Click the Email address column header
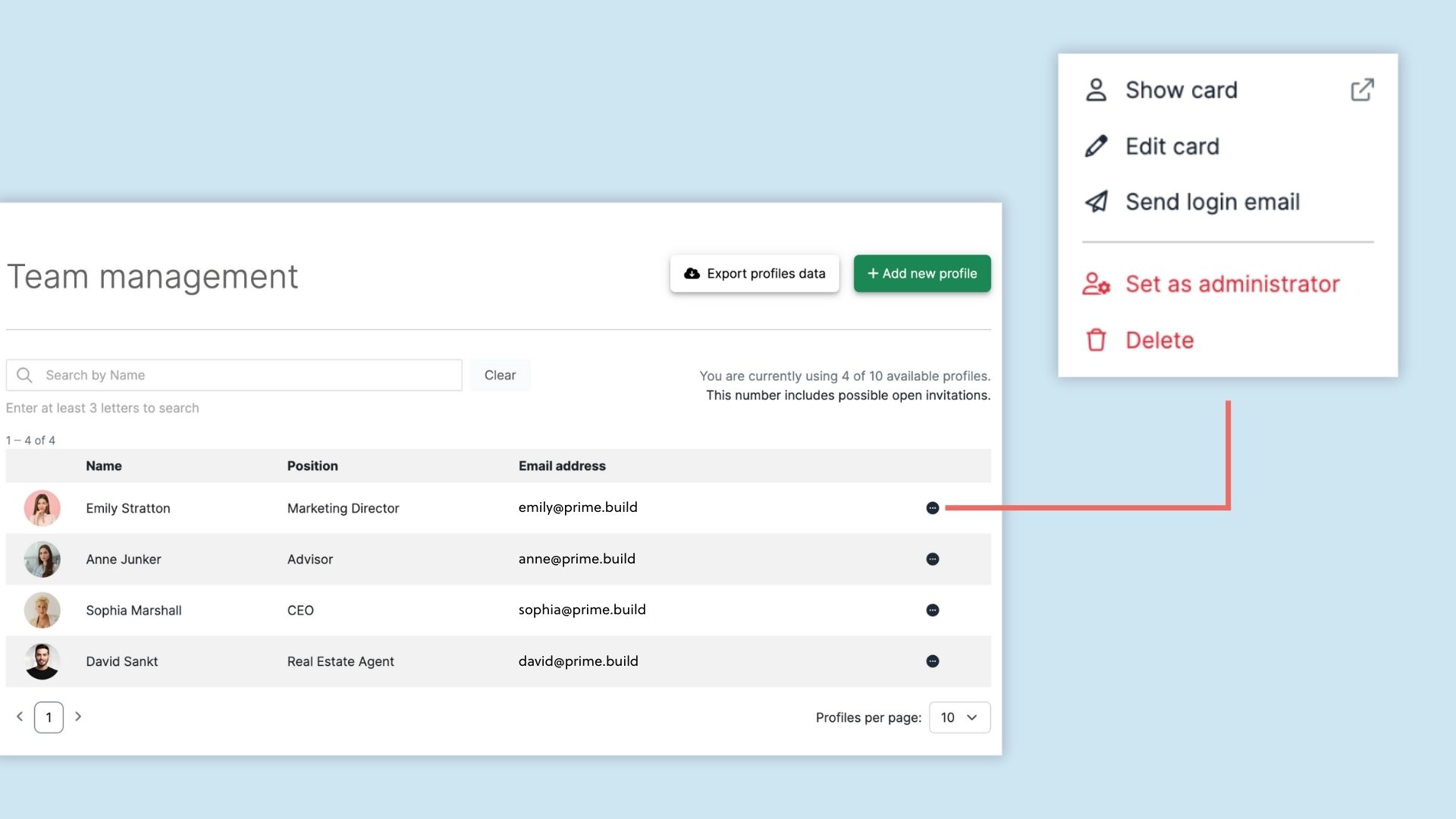This screenshot has width=1456, height=819. 562,466
